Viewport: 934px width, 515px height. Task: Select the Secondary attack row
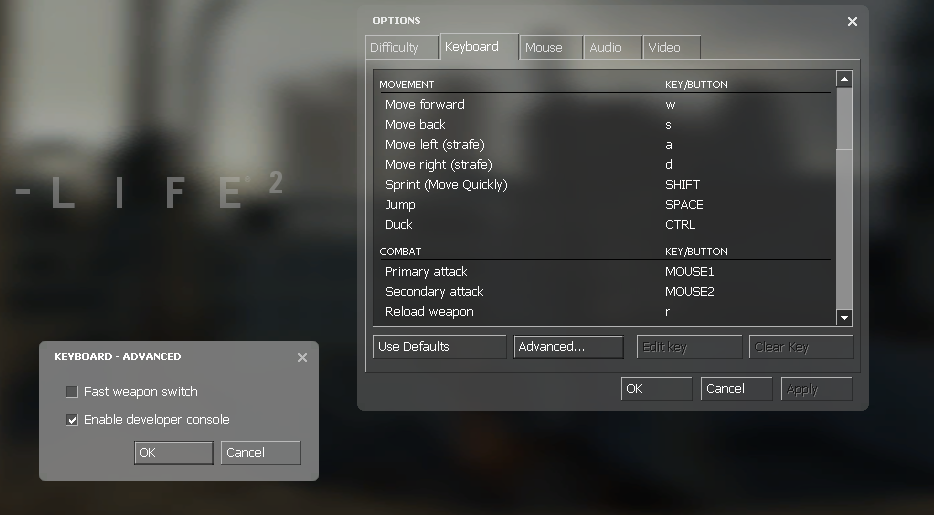point(605,292)
